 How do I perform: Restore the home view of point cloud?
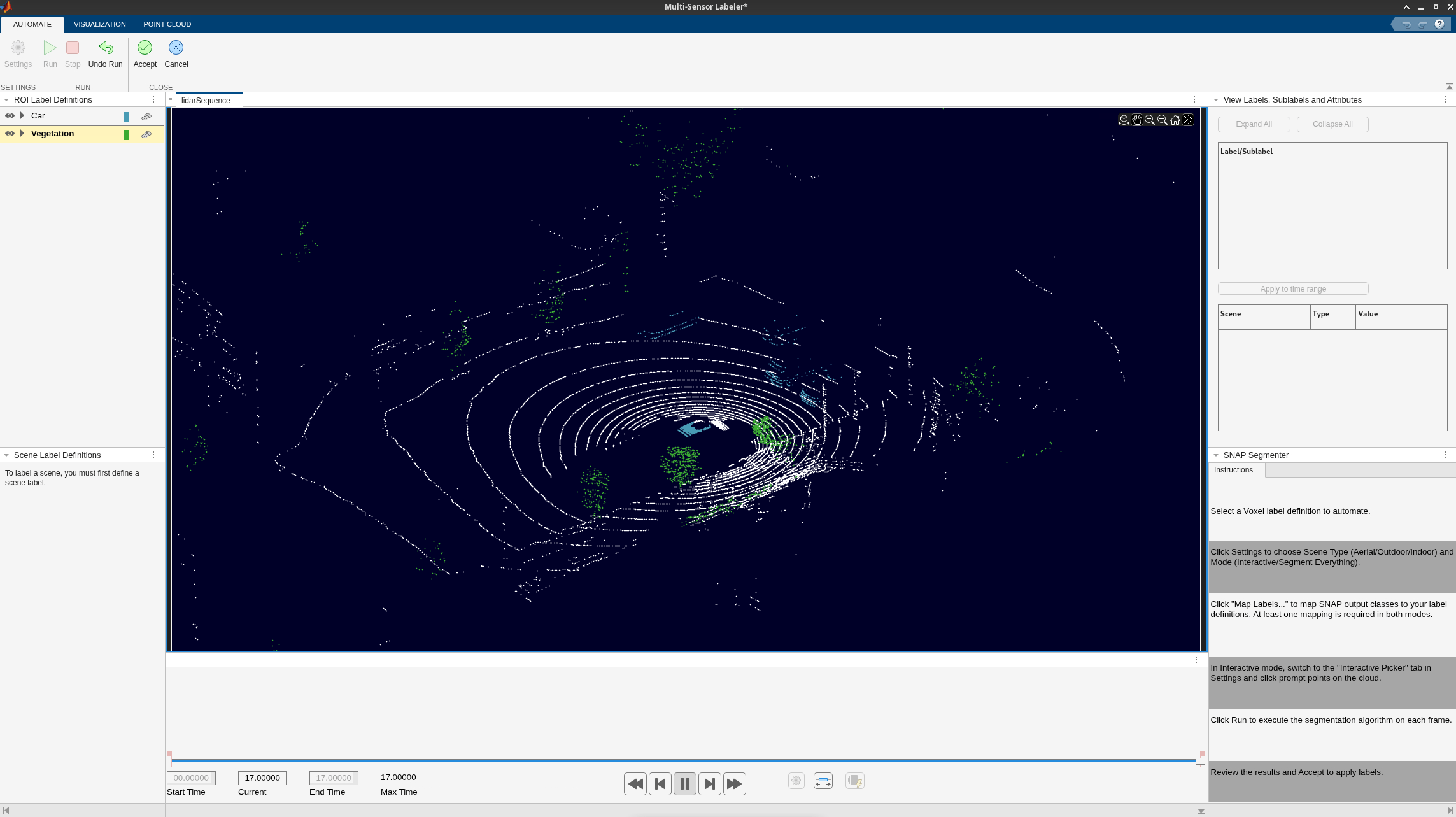[1175, 120]
